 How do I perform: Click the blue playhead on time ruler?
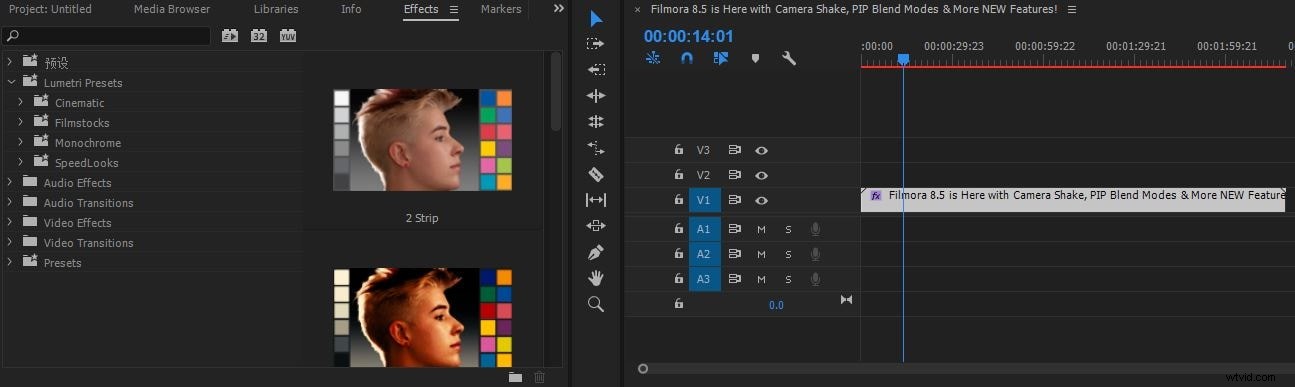[x=903, y=60]
